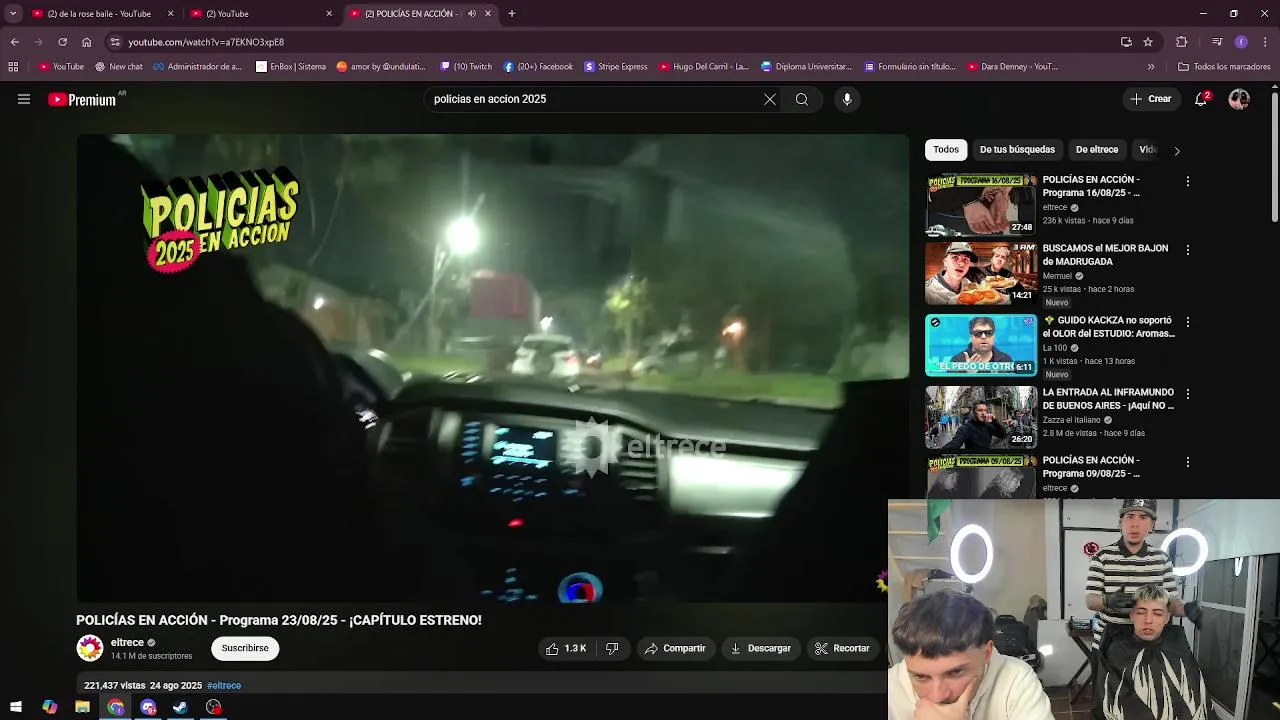Open the GUIDO KACKZA video thumbnail

[981, 345]
